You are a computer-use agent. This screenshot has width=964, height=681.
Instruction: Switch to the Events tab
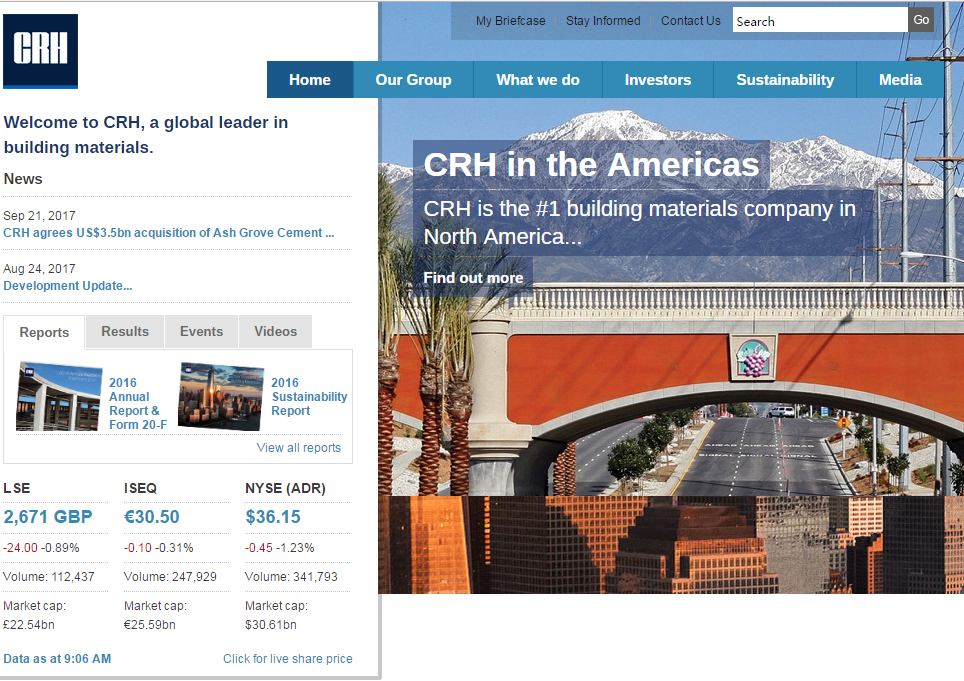[201, 331]
